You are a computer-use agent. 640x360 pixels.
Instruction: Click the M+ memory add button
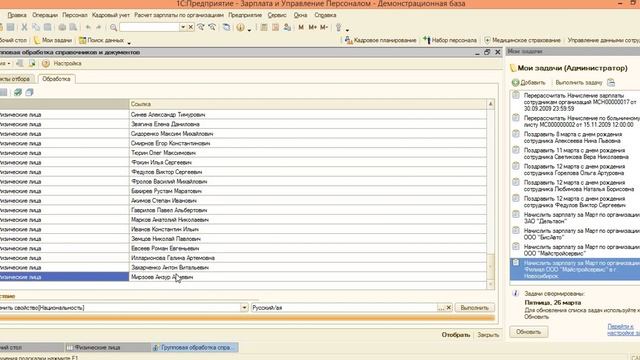pos(312,27)
